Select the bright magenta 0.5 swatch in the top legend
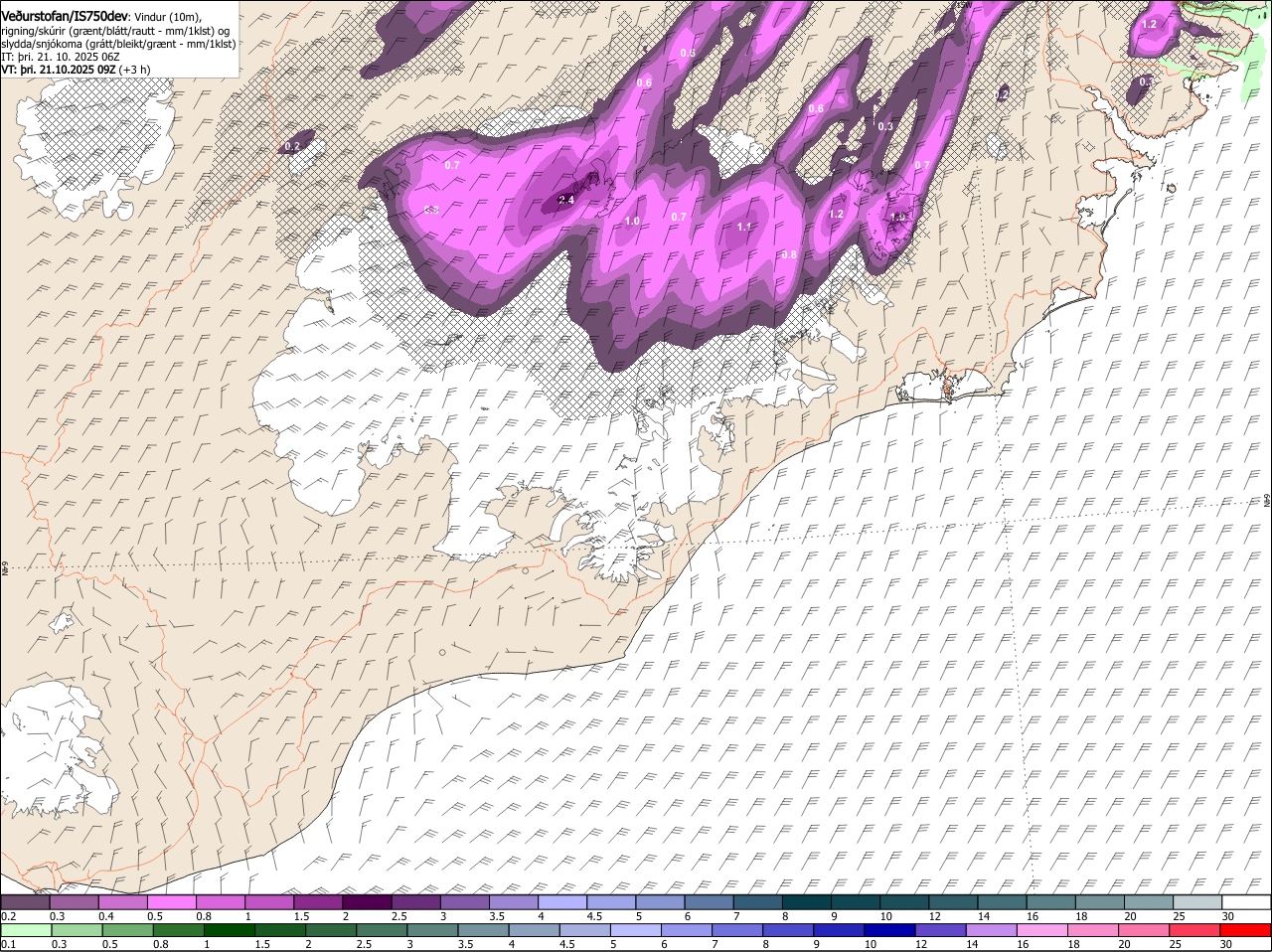 coord(171,901)
